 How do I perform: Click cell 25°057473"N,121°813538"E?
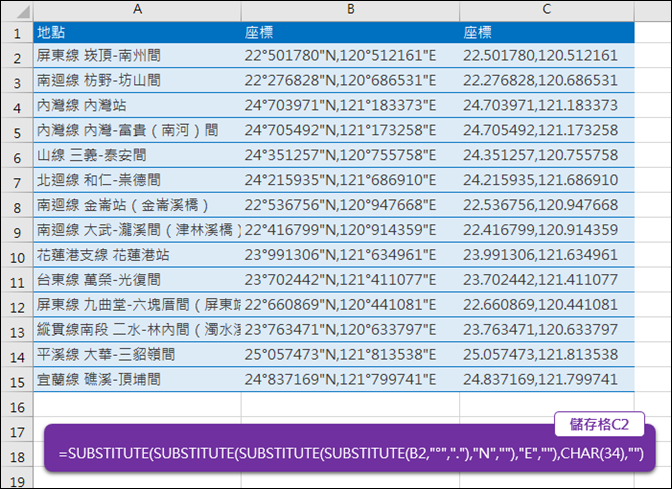[351, 354]
